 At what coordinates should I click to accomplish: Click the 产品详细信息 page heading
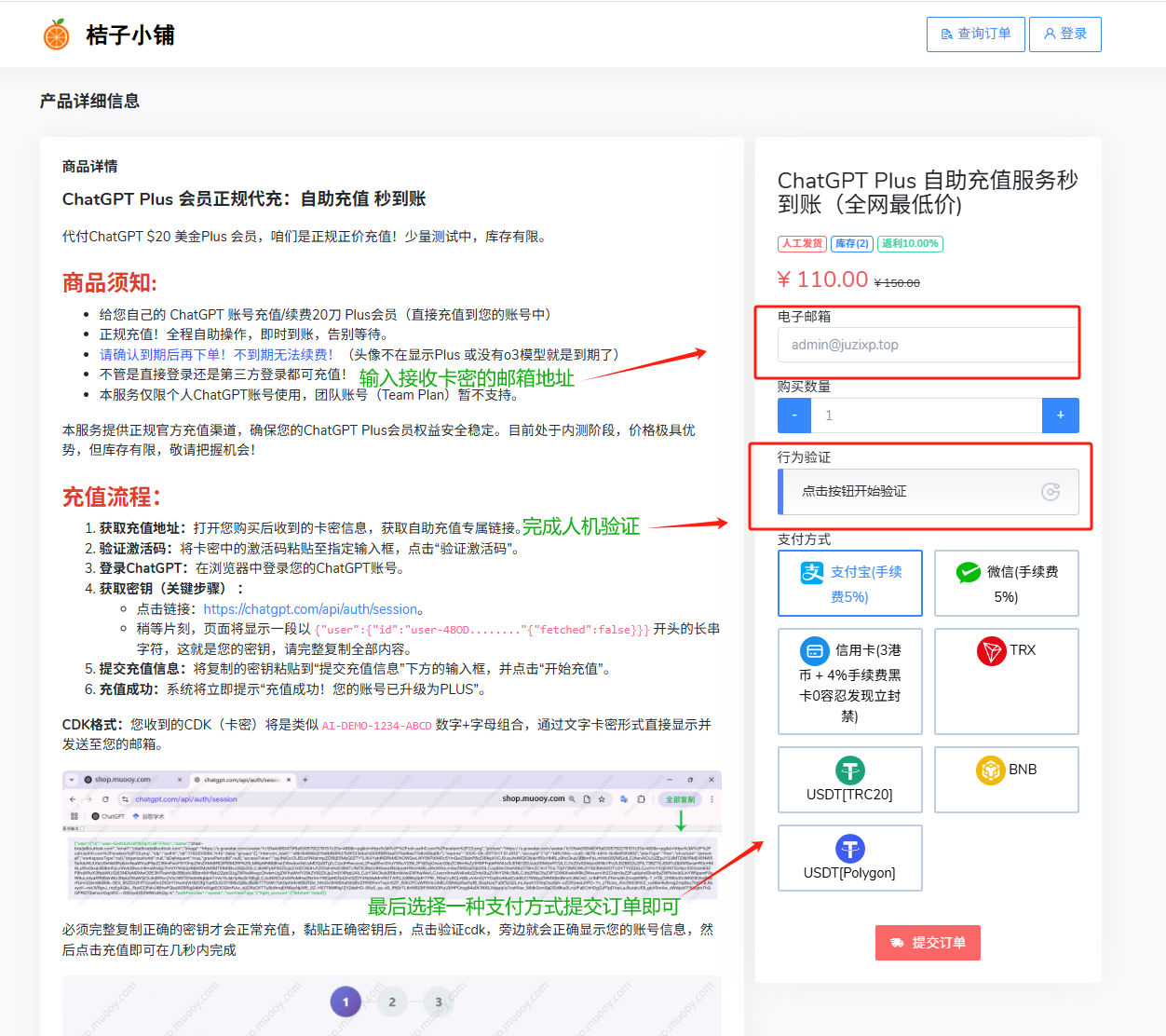[x=89, y=102]
